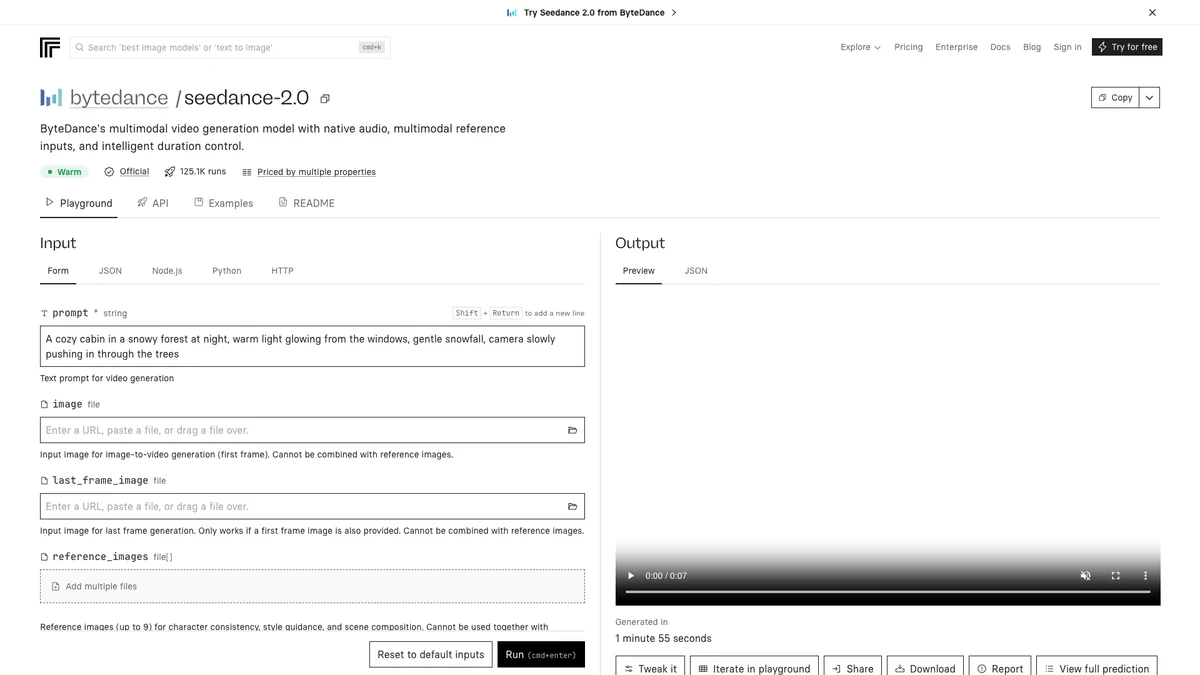Screen dimensions: 1200x675
Task: Switch to the Playground tab
Action: coord(79,203)
